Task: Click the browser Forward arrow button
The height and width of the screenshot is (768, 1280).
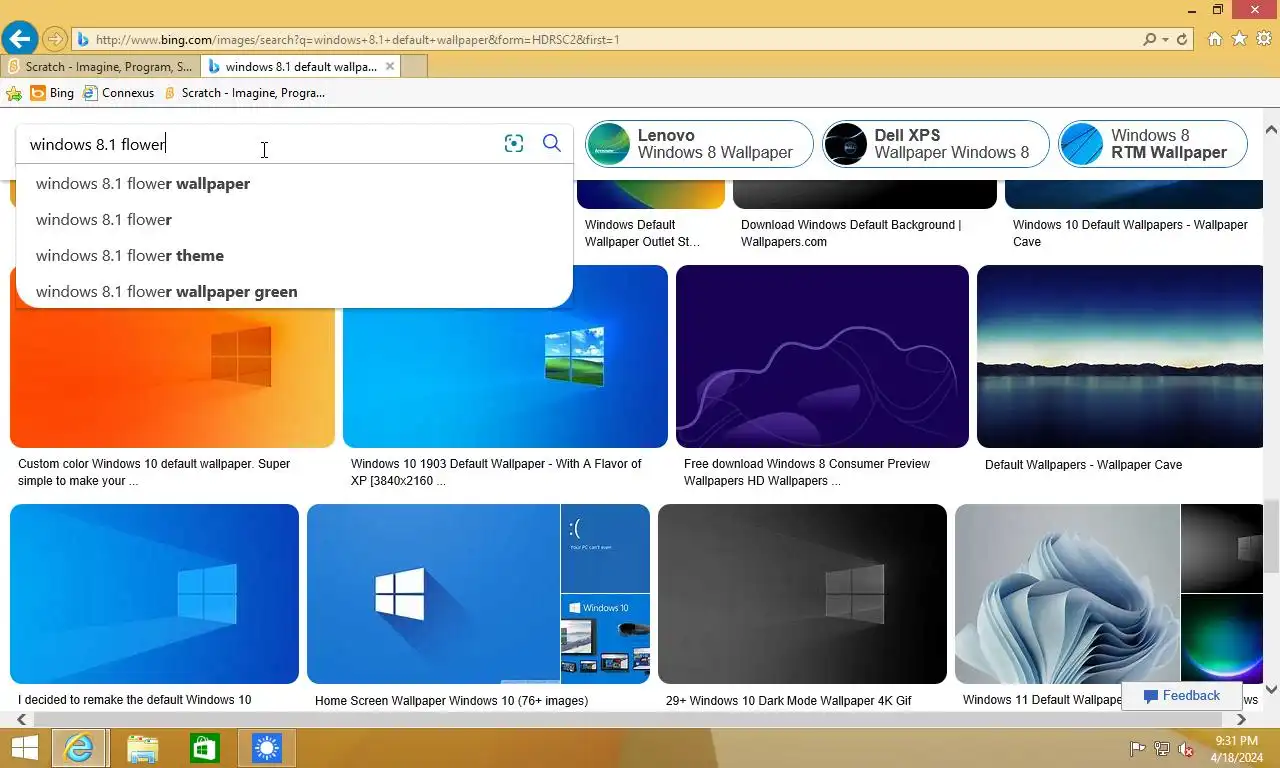Action: coord(55,40)
